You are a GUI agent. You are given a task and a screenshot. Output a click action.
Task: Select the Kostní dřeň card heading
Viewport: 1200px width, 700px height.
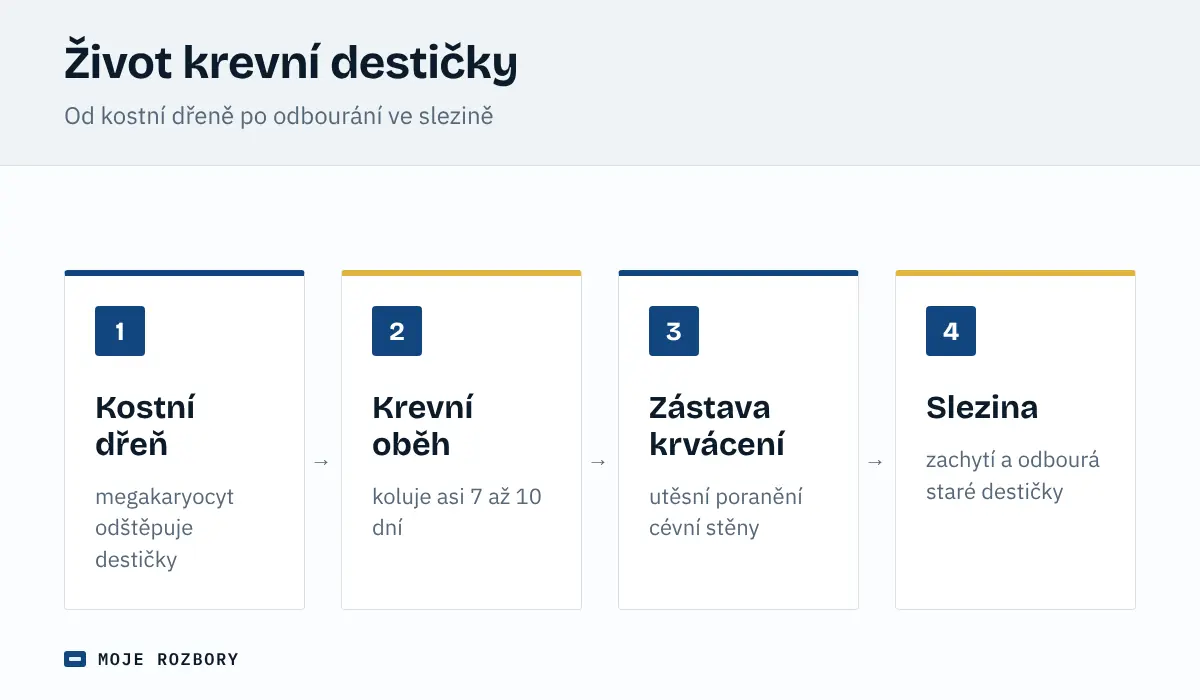146,425
